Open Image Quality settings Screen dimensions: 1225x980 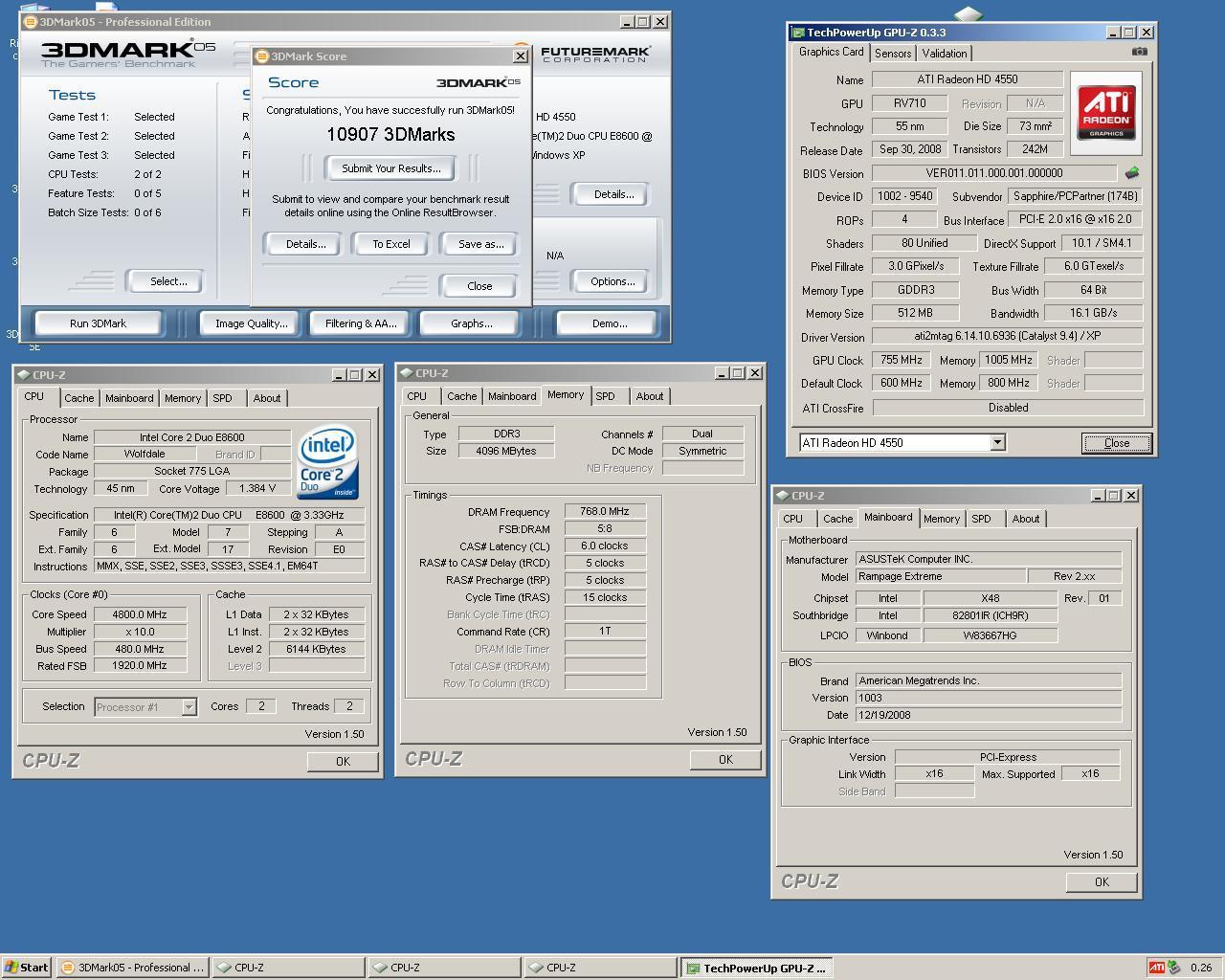pos(251,323)
